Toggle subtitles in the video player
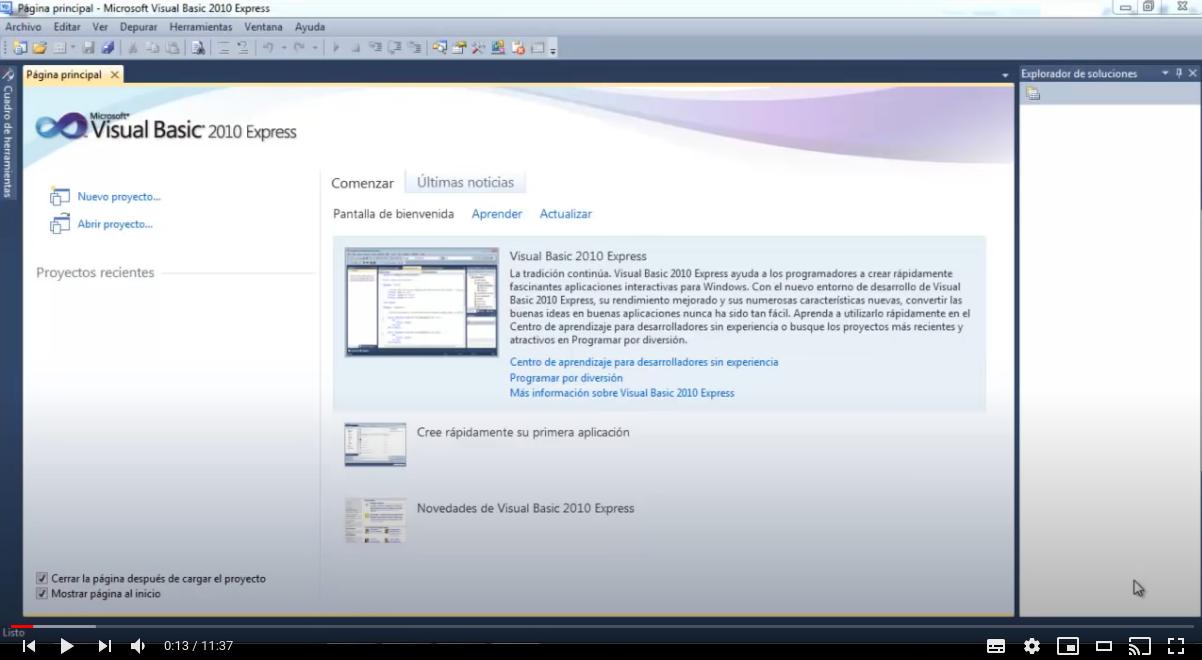Screen dimensions: 1202x660 coord(996,646)
